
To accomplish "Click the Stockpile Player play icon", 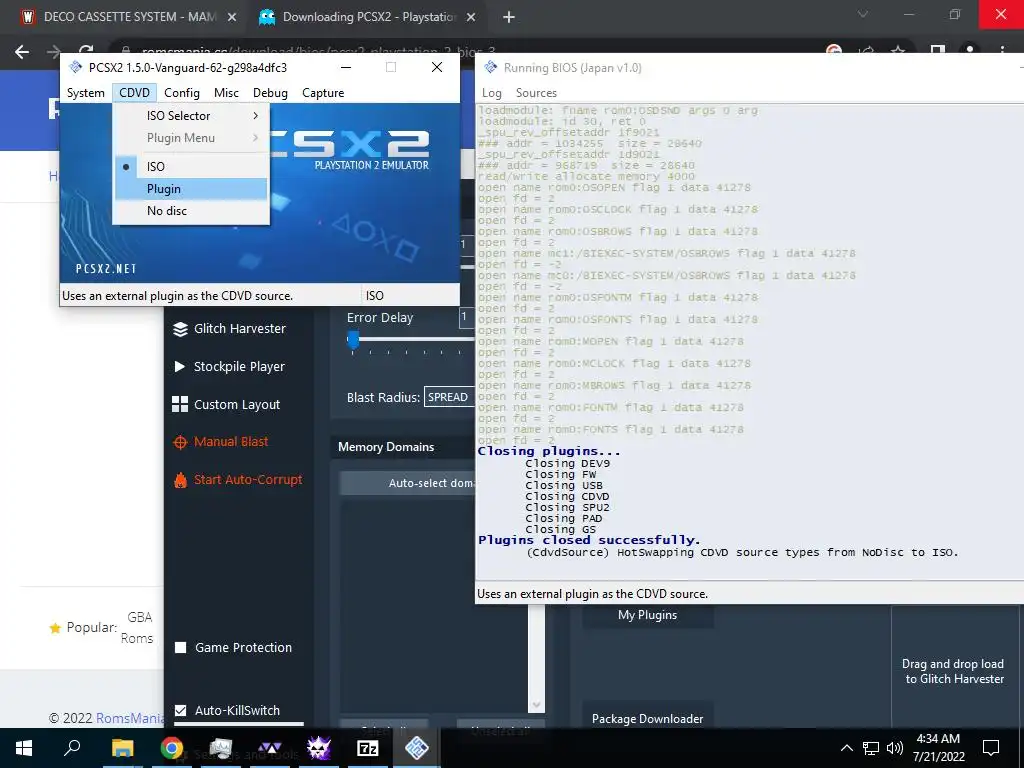I will pos(180,366).
